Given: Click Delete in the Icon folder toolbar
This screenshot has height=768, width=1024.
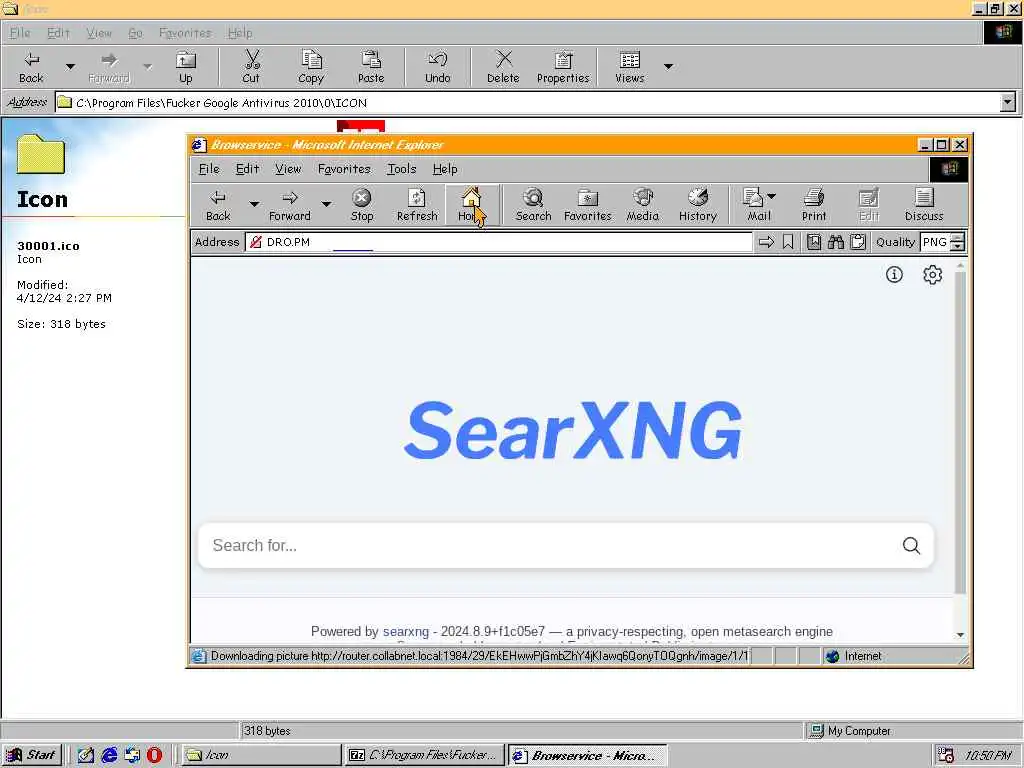Looking at the screenshot, I should point(503,67).
